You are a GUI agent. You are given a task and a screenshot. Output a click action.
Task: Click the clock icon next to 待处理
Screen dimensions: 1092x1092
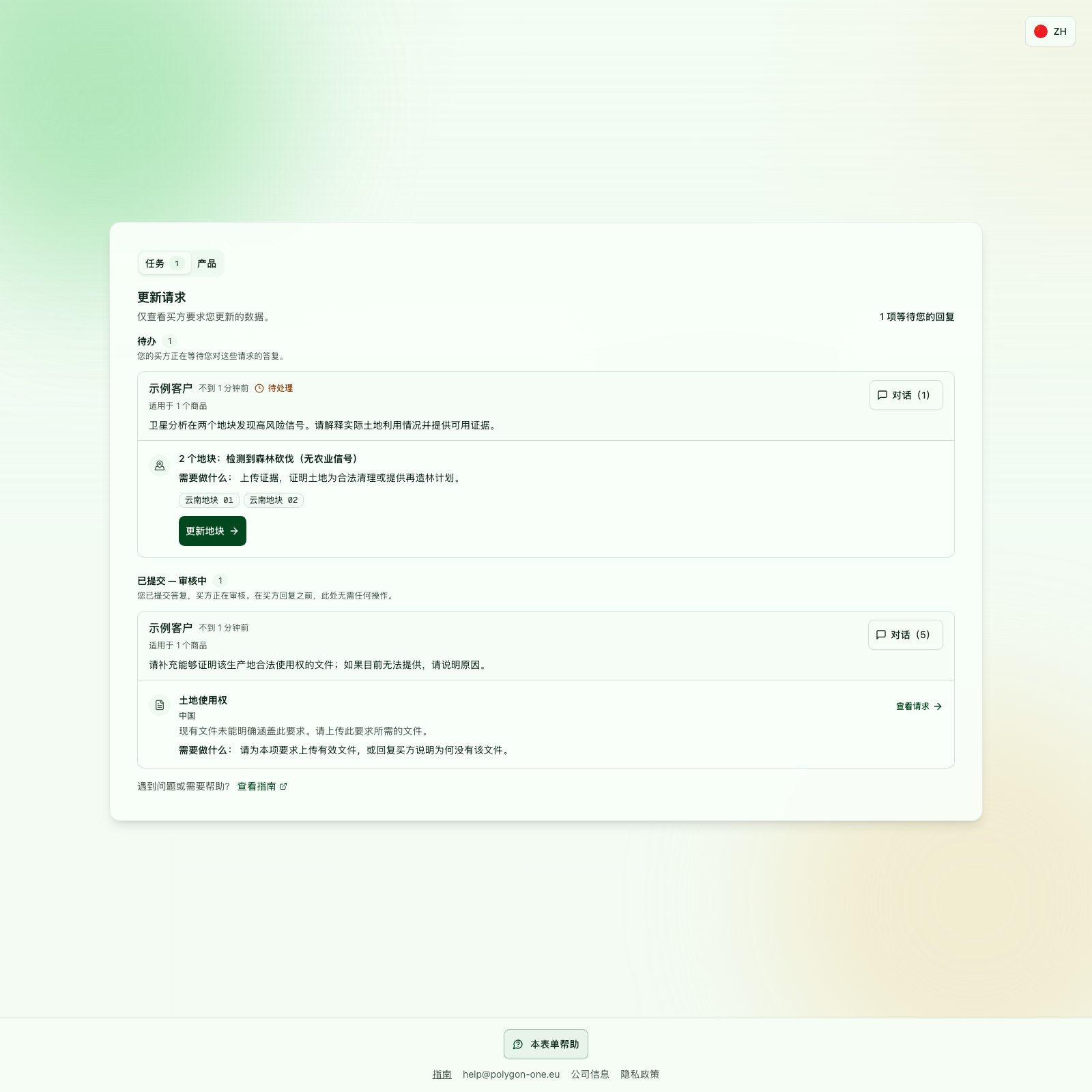[x=259, y=388]
